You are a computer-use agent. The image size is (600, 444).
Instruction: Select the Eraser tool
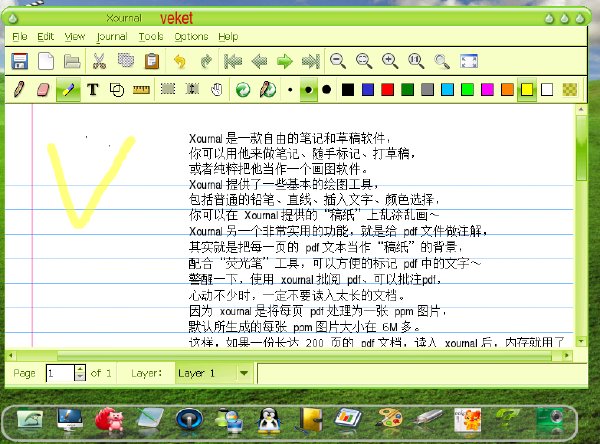click(x=43, y=90)
